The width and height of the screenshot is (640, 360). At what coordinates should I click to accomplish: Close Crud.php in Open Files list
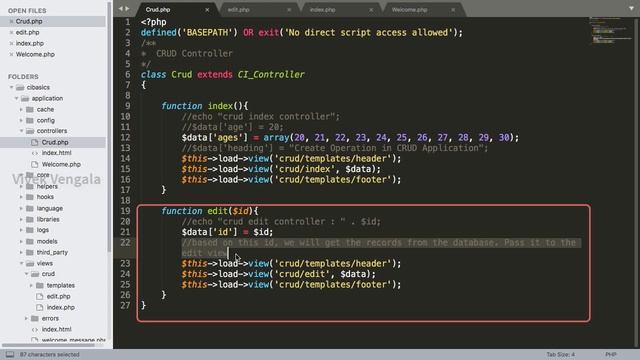click(x=11, y=21)
